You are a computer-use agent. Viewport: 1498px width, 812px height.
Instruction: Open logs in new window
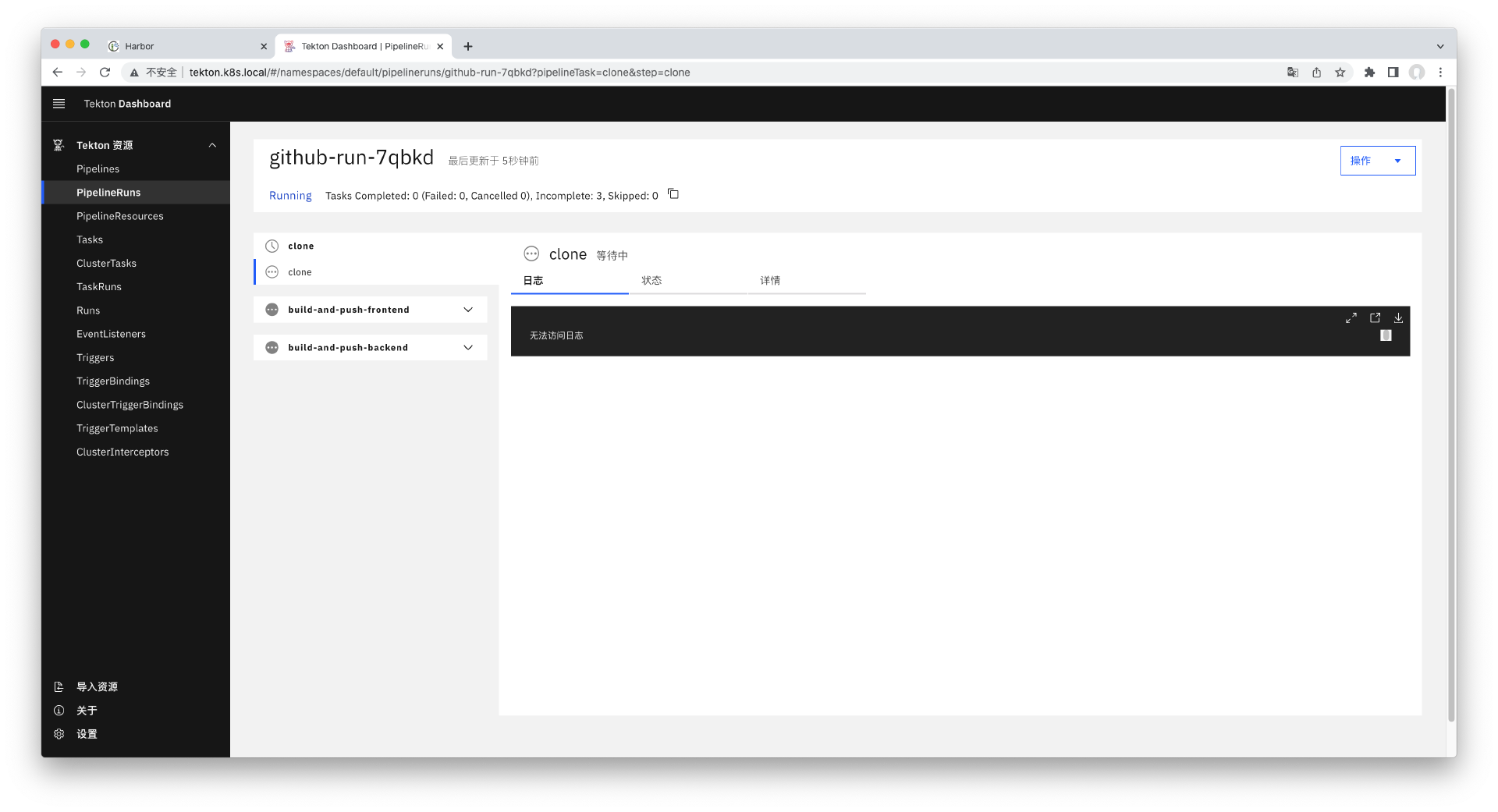pyautogui.click(x=1375, y=318)
